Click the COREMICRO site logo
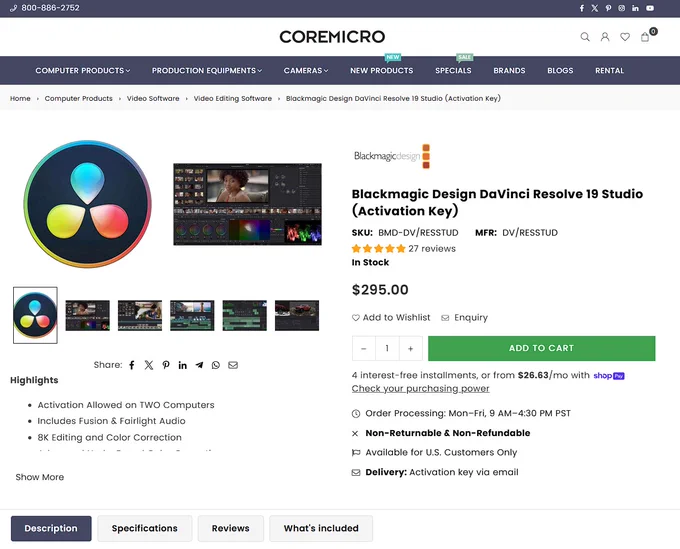 [x=332, y=37]
